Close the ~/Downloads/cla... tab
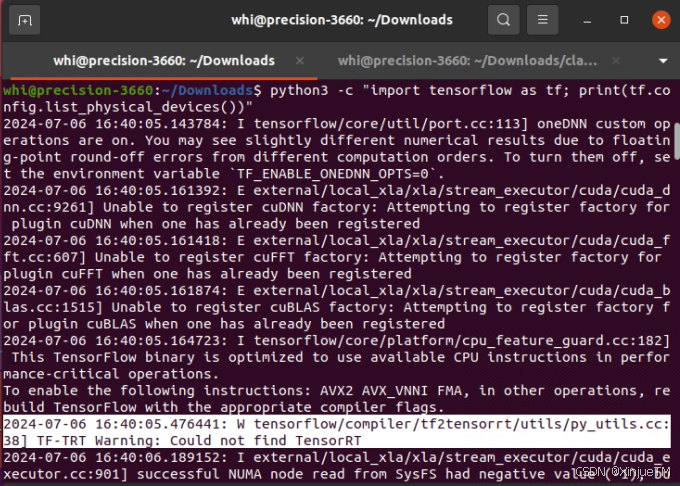 click(x=615, y=61)
